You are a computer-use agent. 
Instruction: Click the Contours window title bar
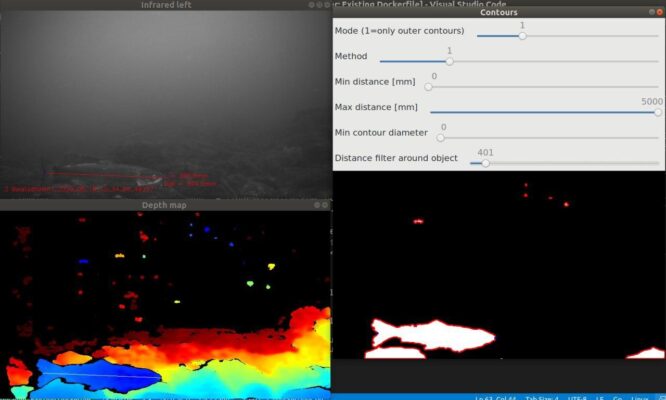[x=499, y=12]
